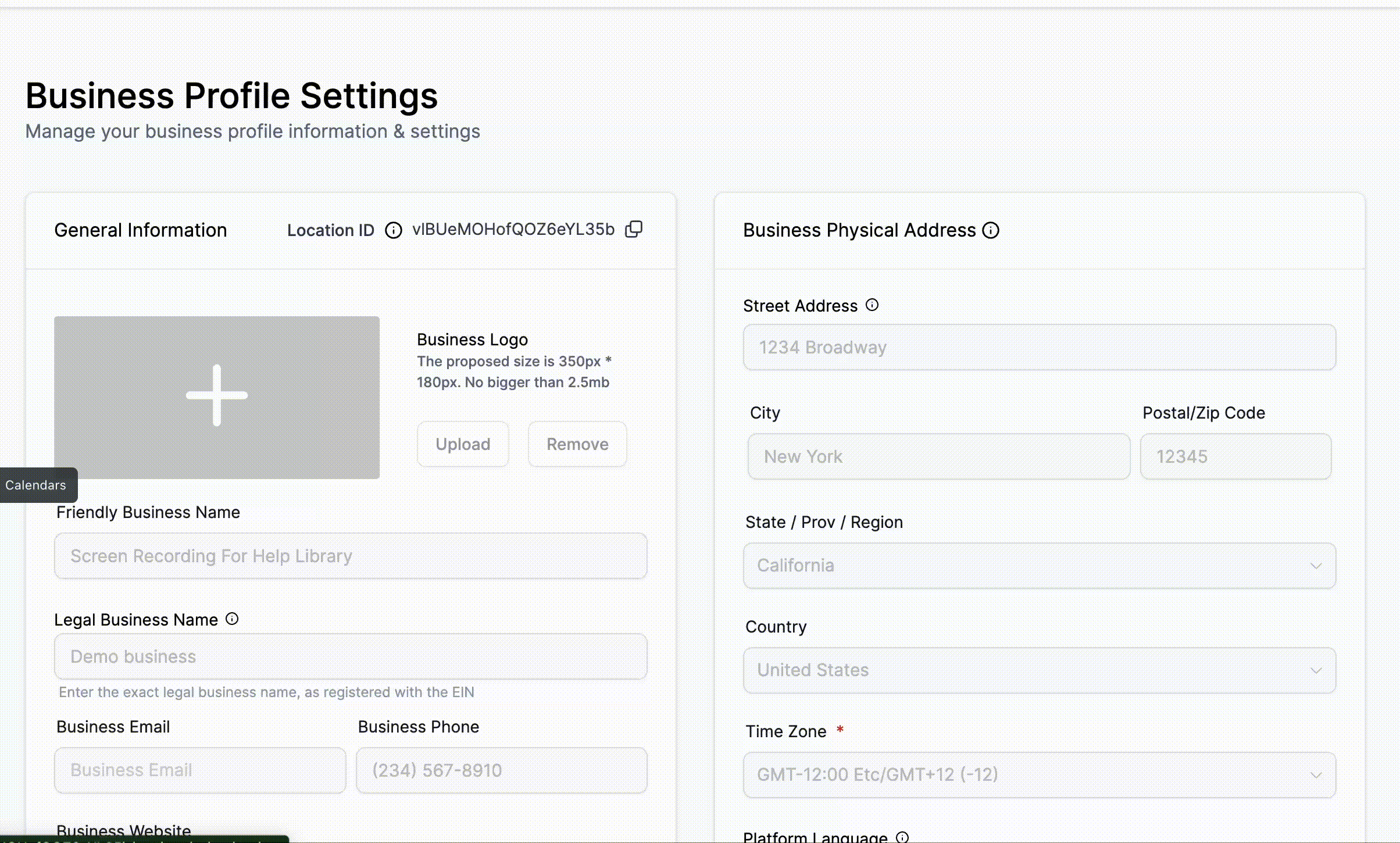Viewport: 1400px width, 843px height.
Task: Click the plus sign logo placeholder
Action: pyautogui.click(x=217, y=396)
